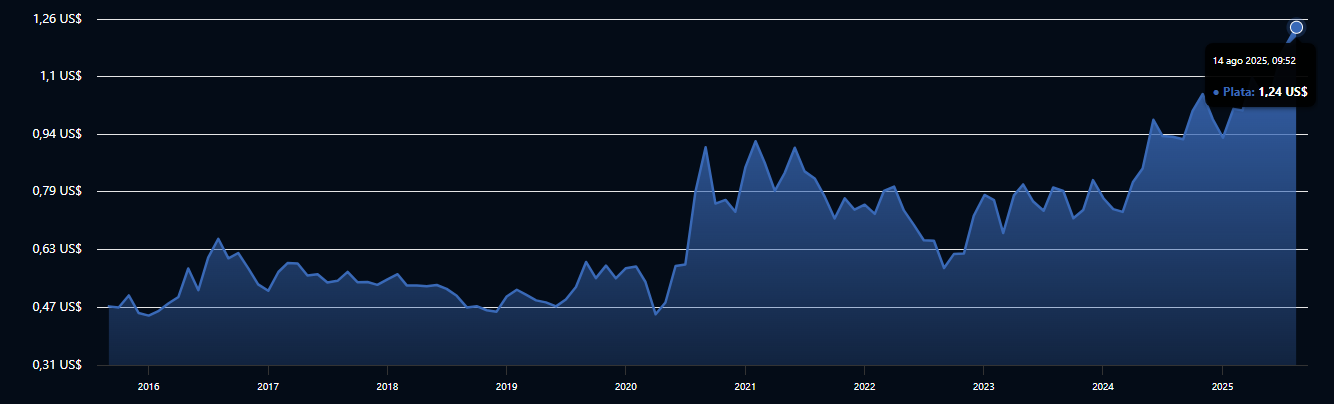This screenshot has height=404, width=1334.
Task: Click the 2018 x-axis year label
Action: [x=387, y=386]
